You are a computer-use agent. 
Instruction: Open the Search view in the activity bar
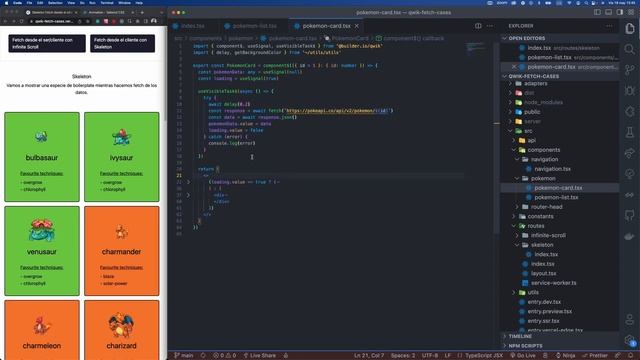[x=630, y=49]
